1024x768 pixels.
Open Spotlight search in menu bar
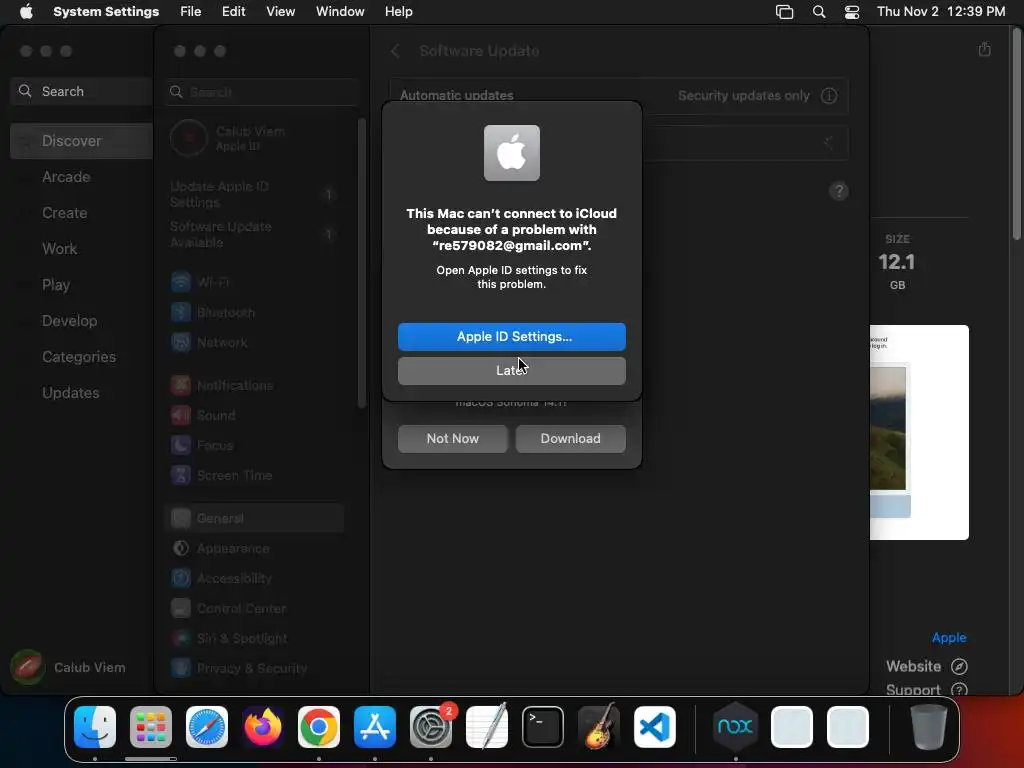(x=819, y=12)
